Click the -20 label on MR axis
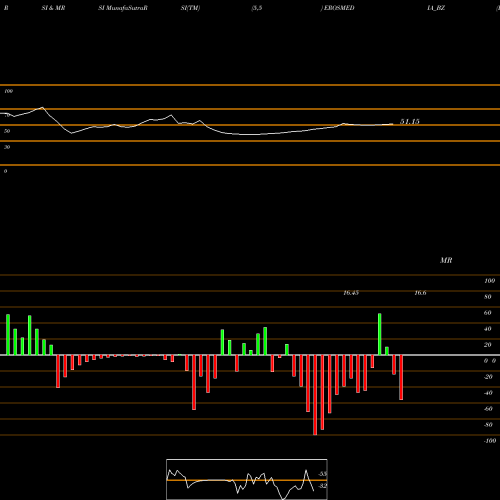The image size is (500, 500). coord(488,377)
